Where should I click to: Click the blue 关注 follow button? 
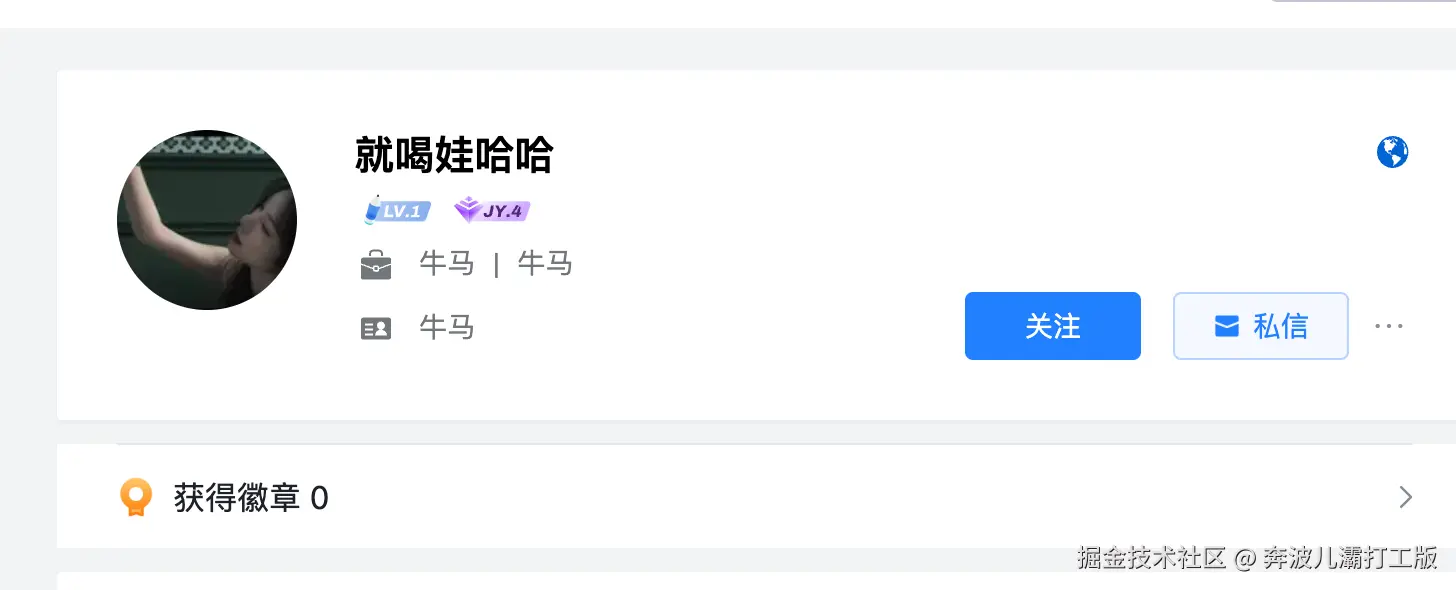1052,325
